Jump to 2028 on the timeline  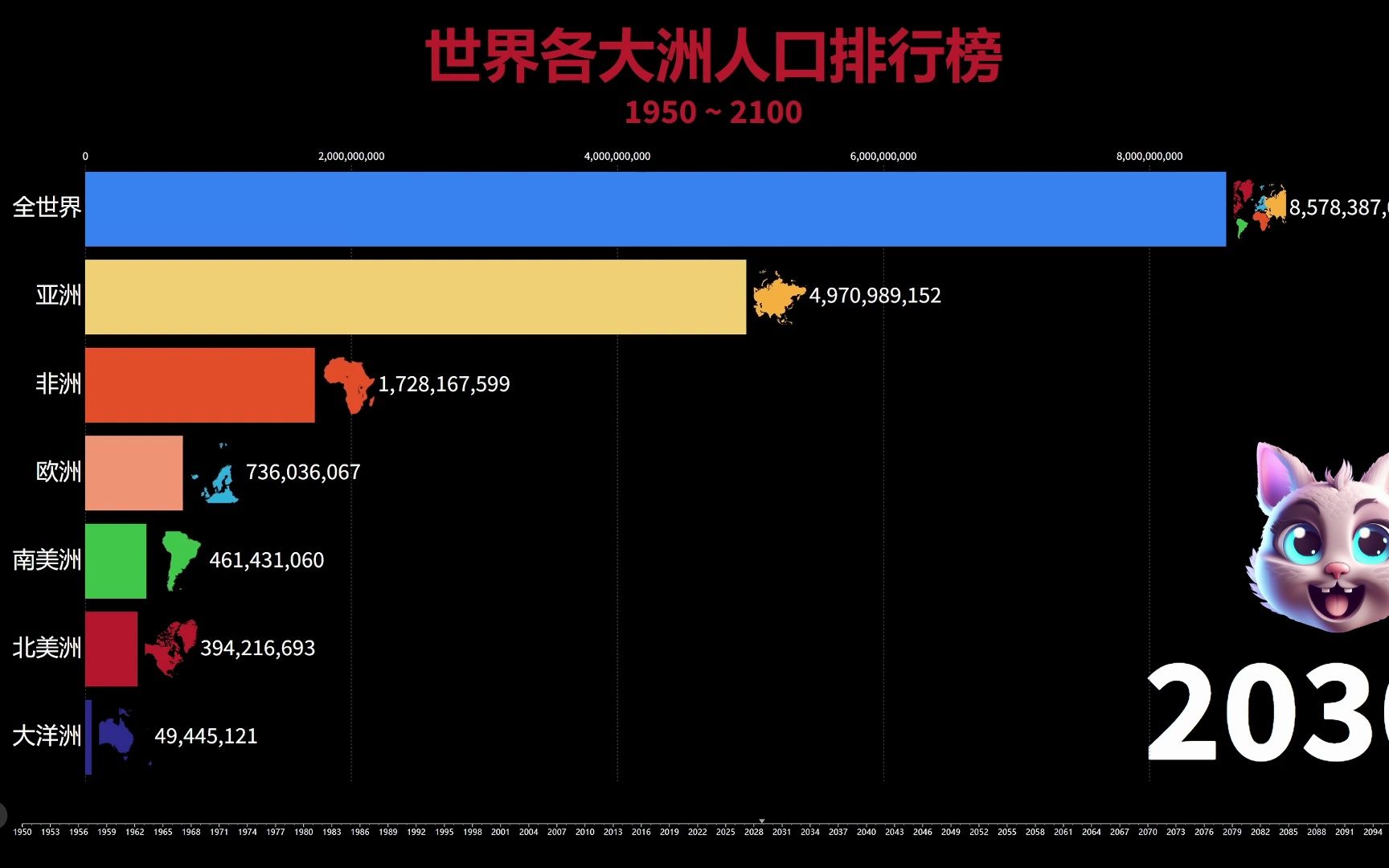point(754,832)
